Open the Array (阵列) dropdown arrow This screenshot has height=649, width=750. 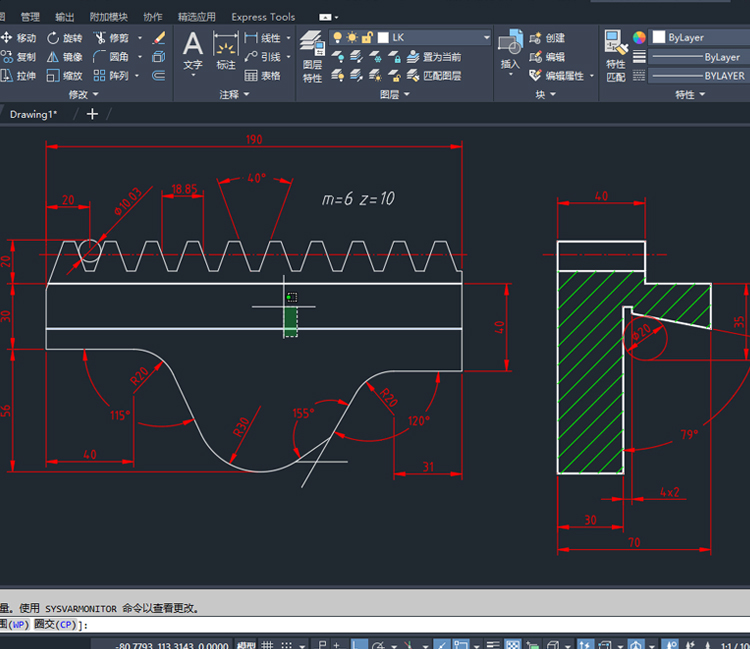[x=137, y=76]
